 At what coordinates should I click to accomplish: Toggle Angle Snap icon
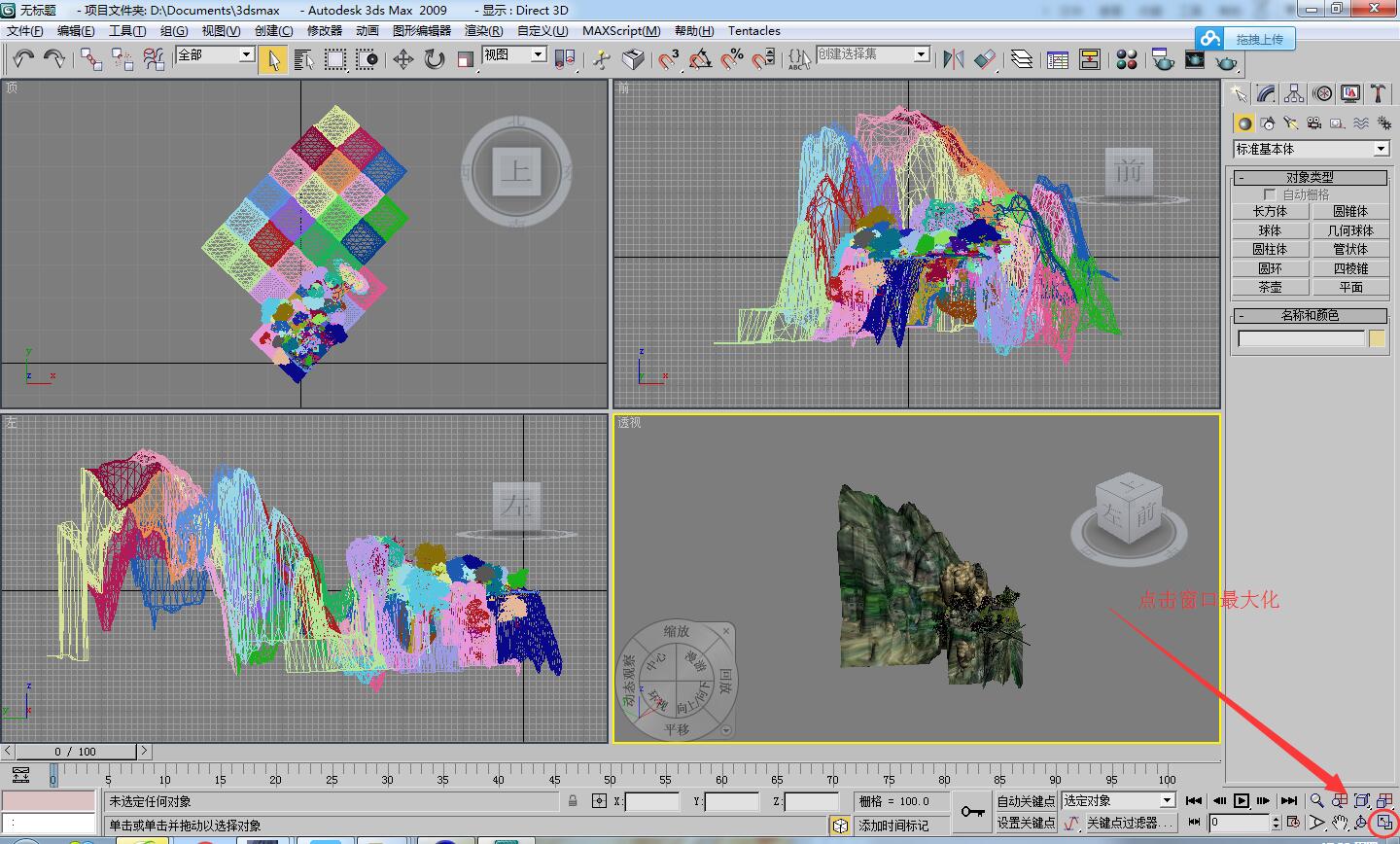700,59
